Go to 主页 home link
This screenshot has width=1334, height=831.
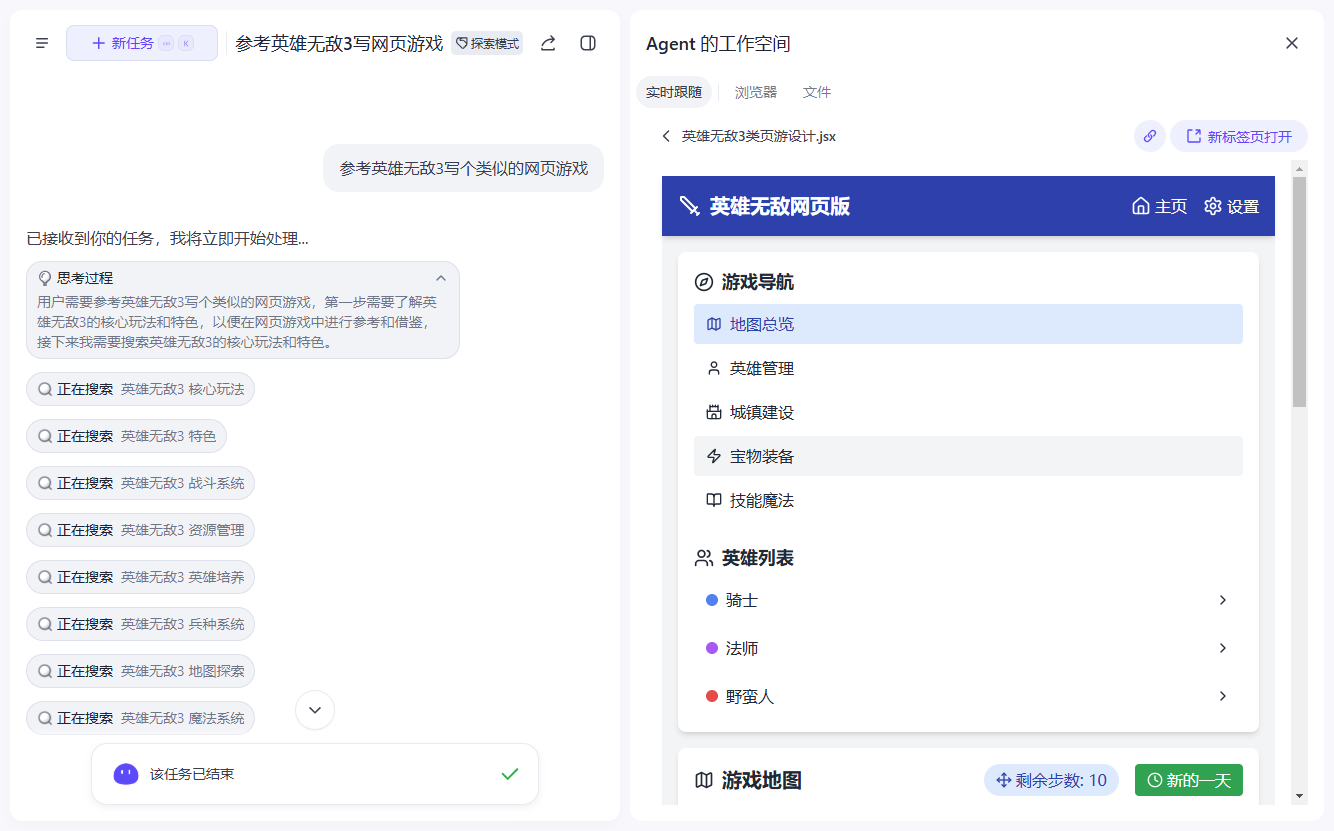tap(1160, 206)
